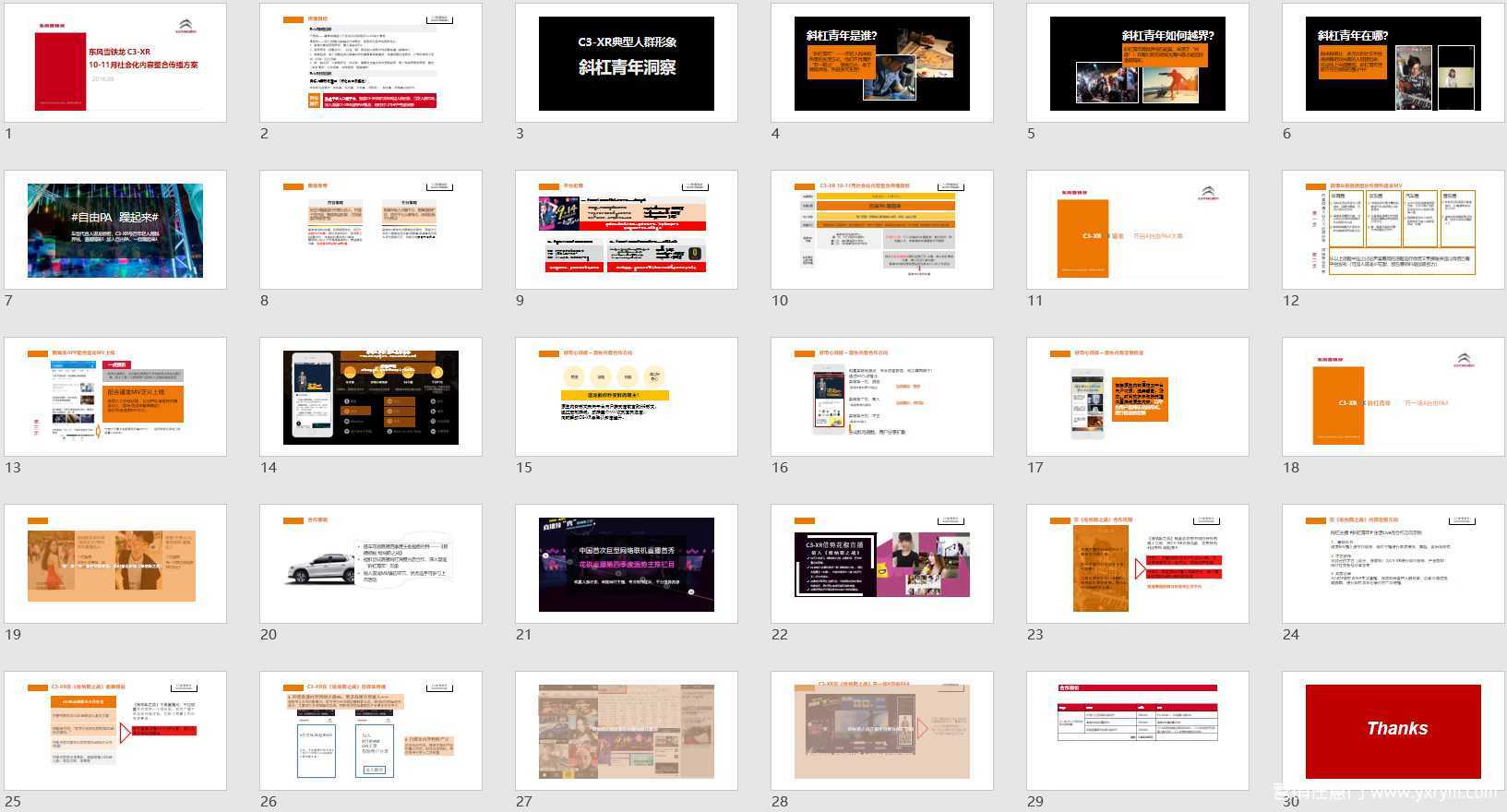
Task: Select slide 21 purple live show thumbnail
Action: 627,564
